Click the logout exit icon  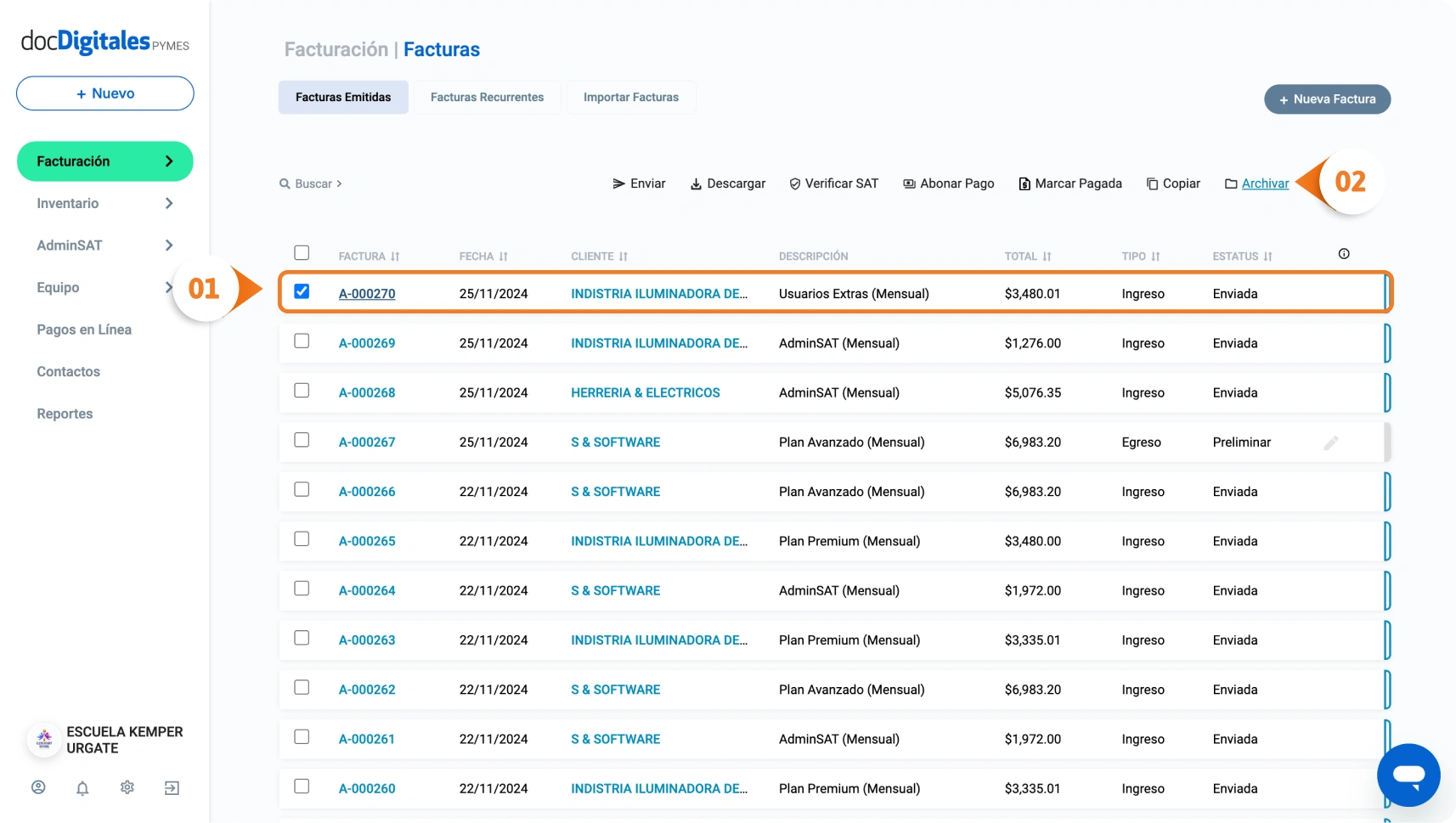pos(172,788)
